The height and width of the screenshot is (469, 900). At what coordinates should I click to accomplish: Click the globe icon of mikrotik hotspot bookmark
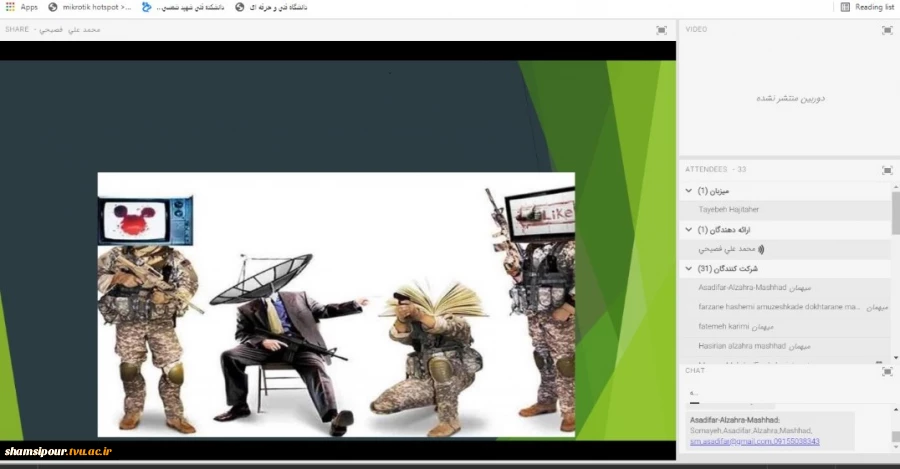(x=53, y=7)
